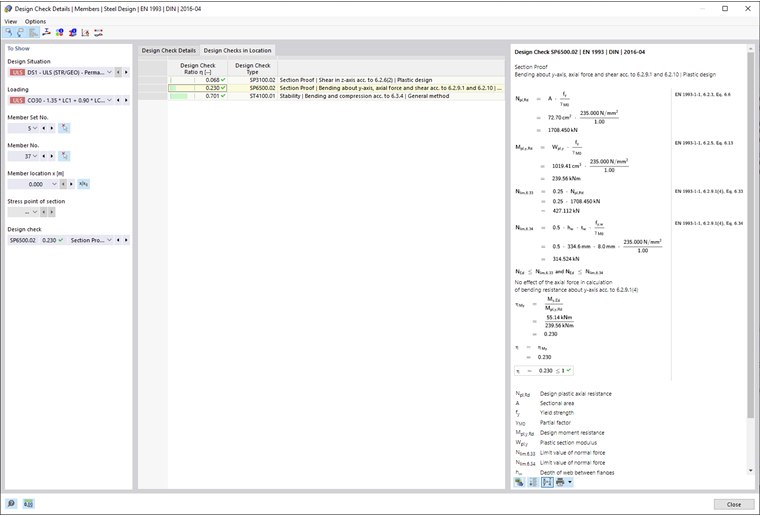Screen dimensions: 760x517
Task: Go to next Loading entry
Action: (x=126, y=100)
